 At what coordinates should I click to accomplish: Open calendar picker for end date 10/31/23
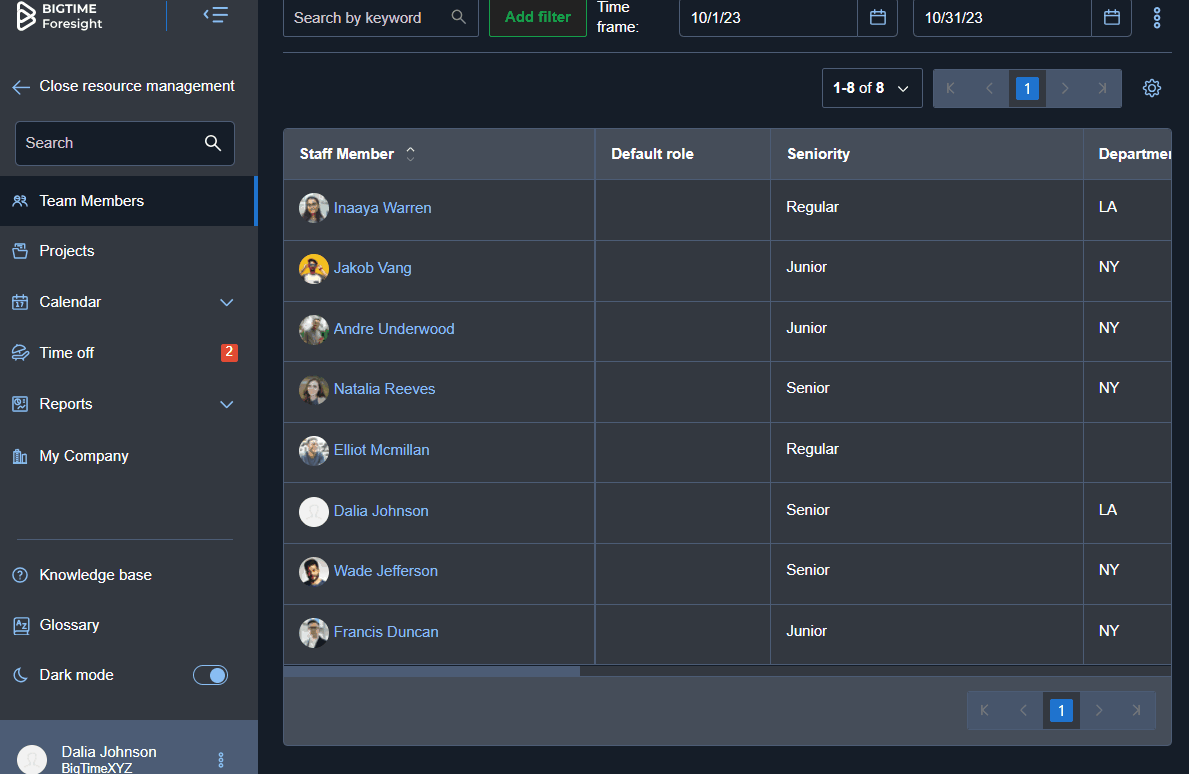point(1111,18)
